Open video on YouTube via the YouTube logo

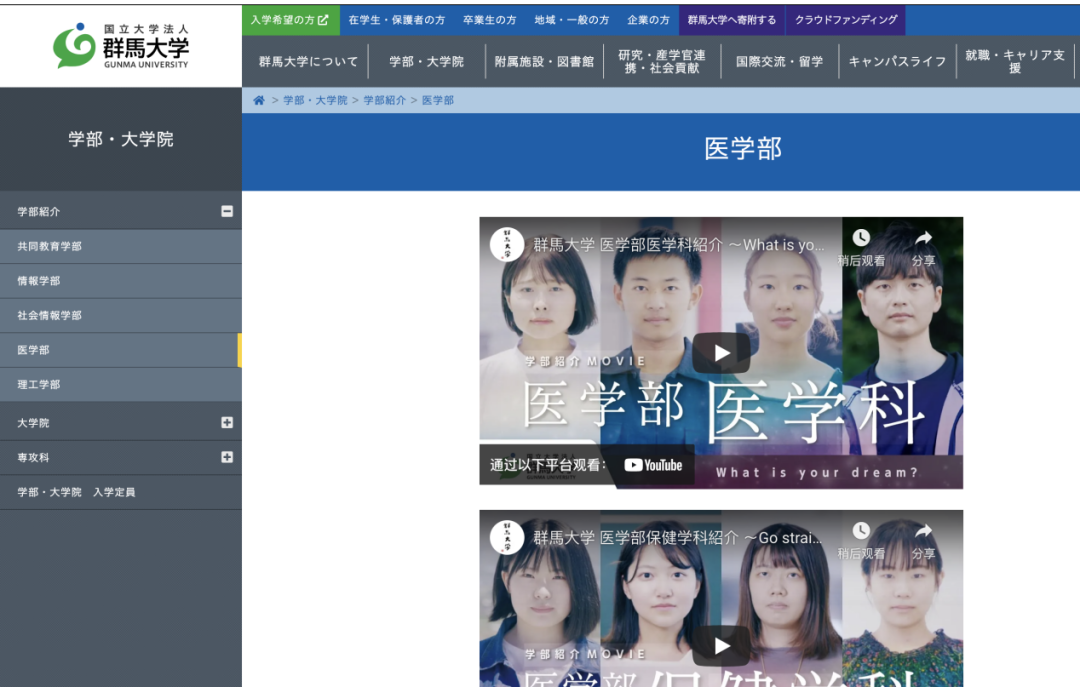pyautogui.click(x=653, y=465)
